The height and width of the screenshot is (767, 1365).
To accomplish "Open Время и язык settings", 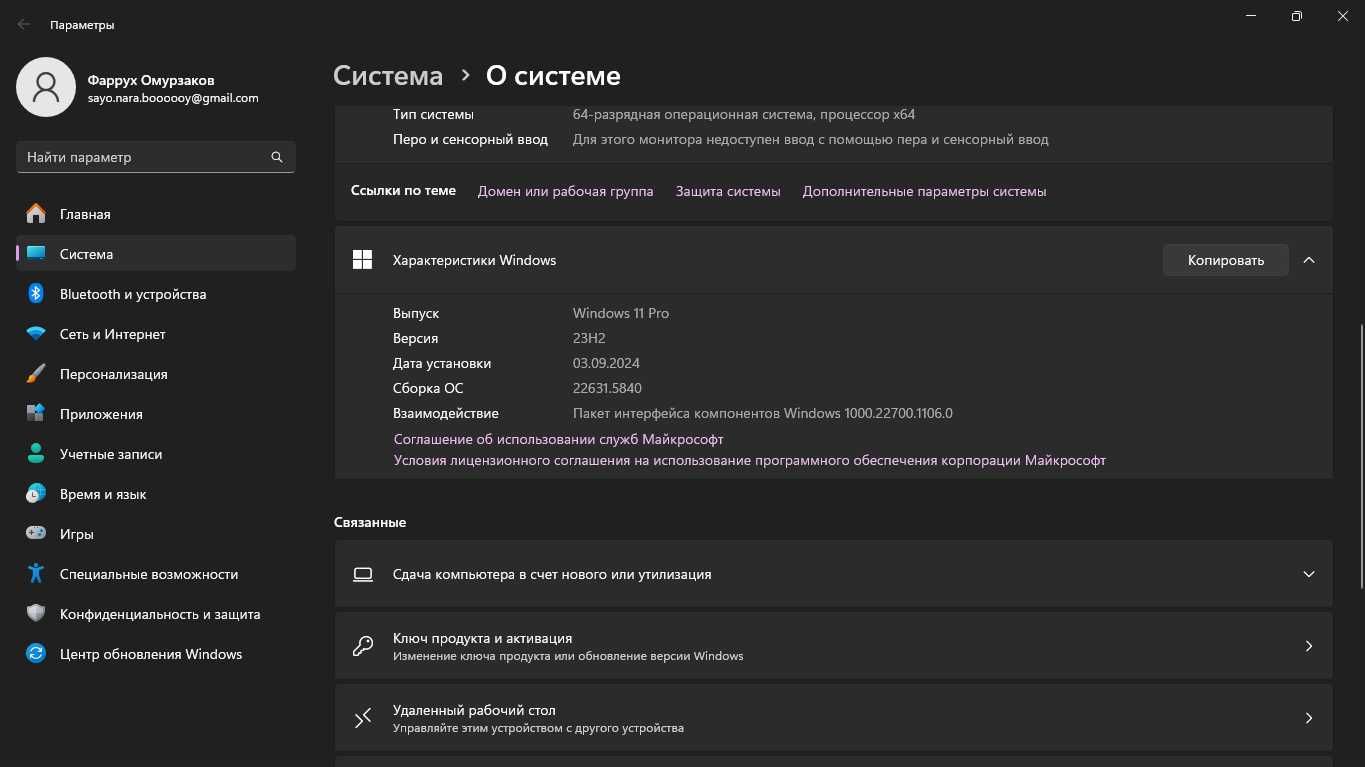I will pos(156,494).
